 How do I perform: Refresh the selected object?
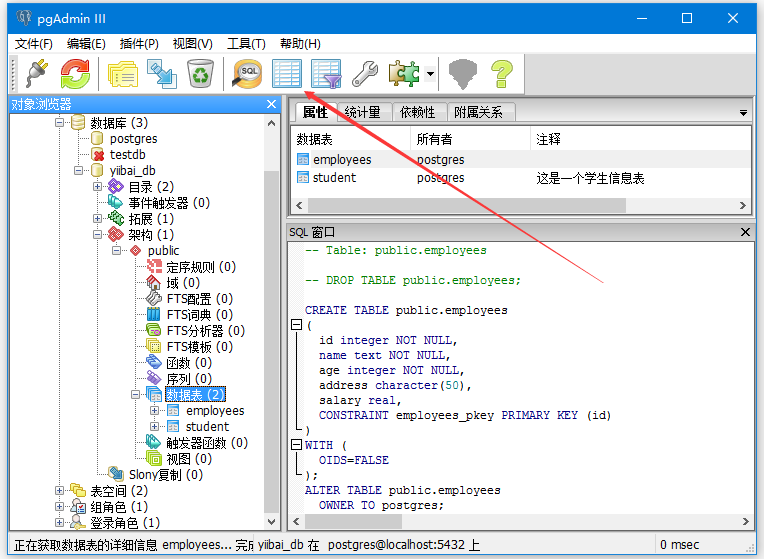tap(75, 73)
